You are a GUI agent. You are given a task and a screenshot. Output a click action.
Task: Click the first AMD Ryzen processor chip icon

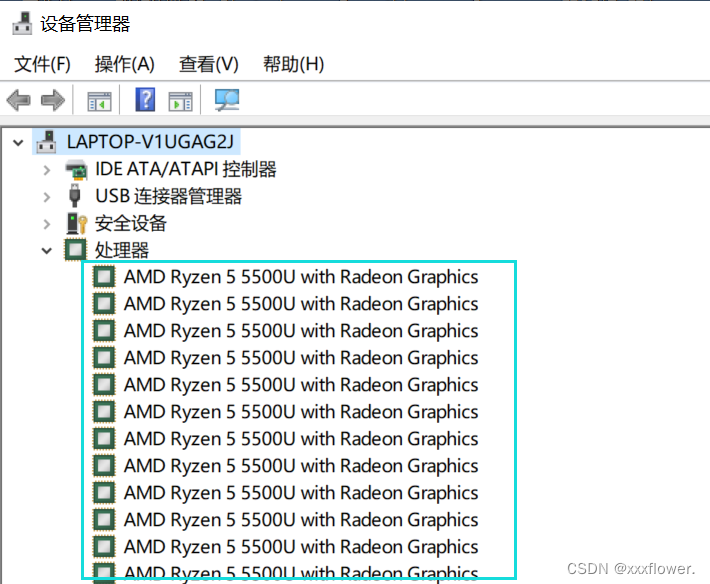click(x=104, y=277)
